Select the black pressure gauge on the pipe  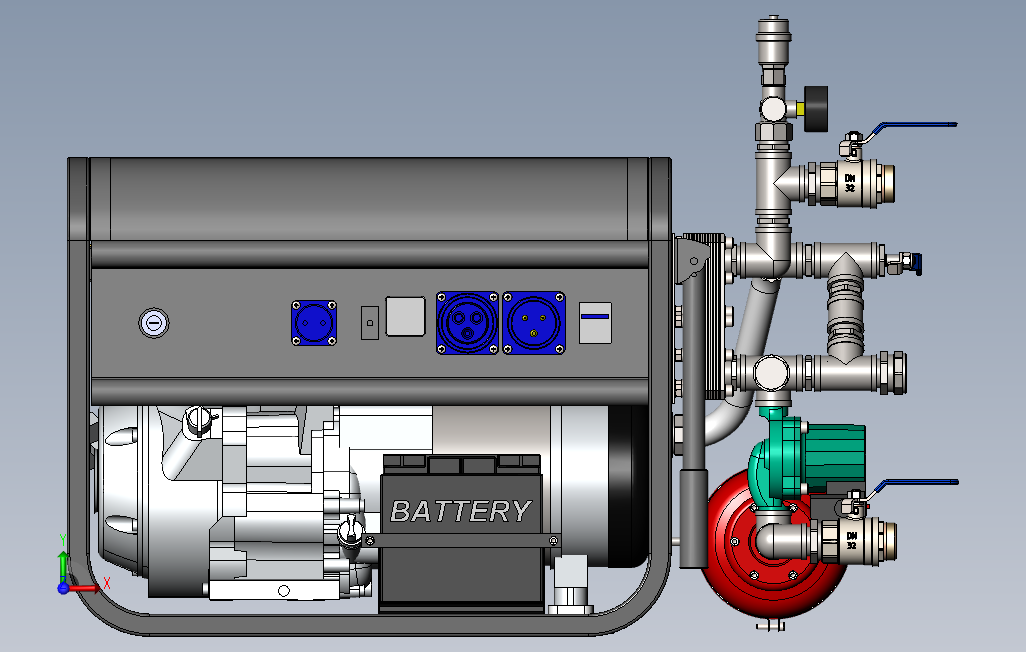[x=816, y=108]
